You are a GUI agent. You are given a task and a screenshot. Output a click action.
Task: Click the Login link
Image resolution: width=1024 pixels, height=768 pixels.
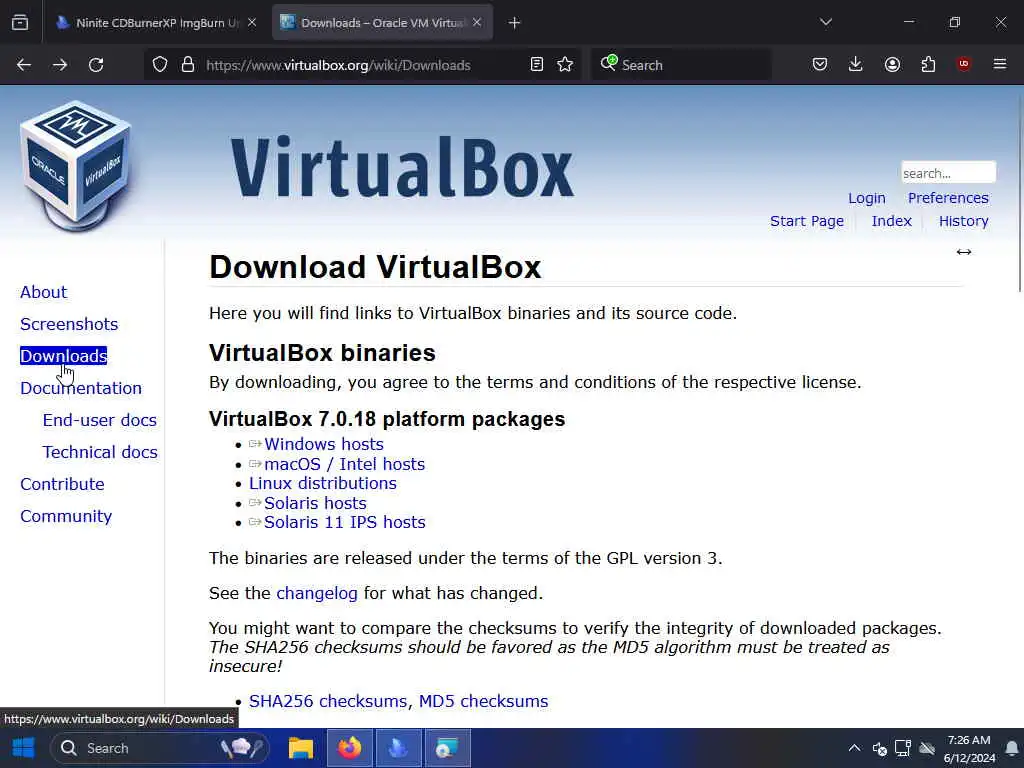click(x=867, y=198)
